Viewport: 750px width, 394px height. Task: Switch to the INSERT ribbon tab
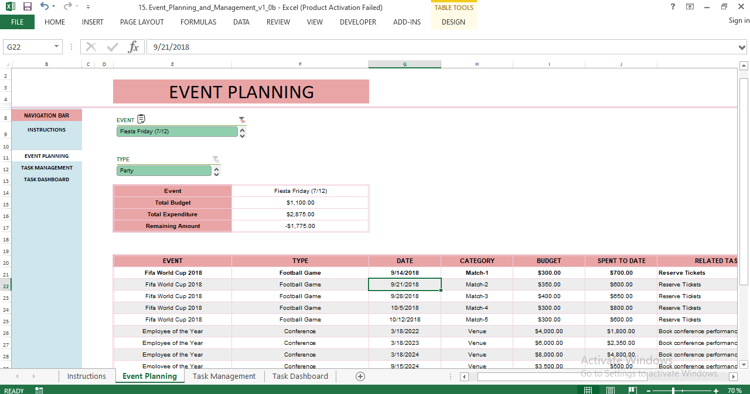click(92, 22)
